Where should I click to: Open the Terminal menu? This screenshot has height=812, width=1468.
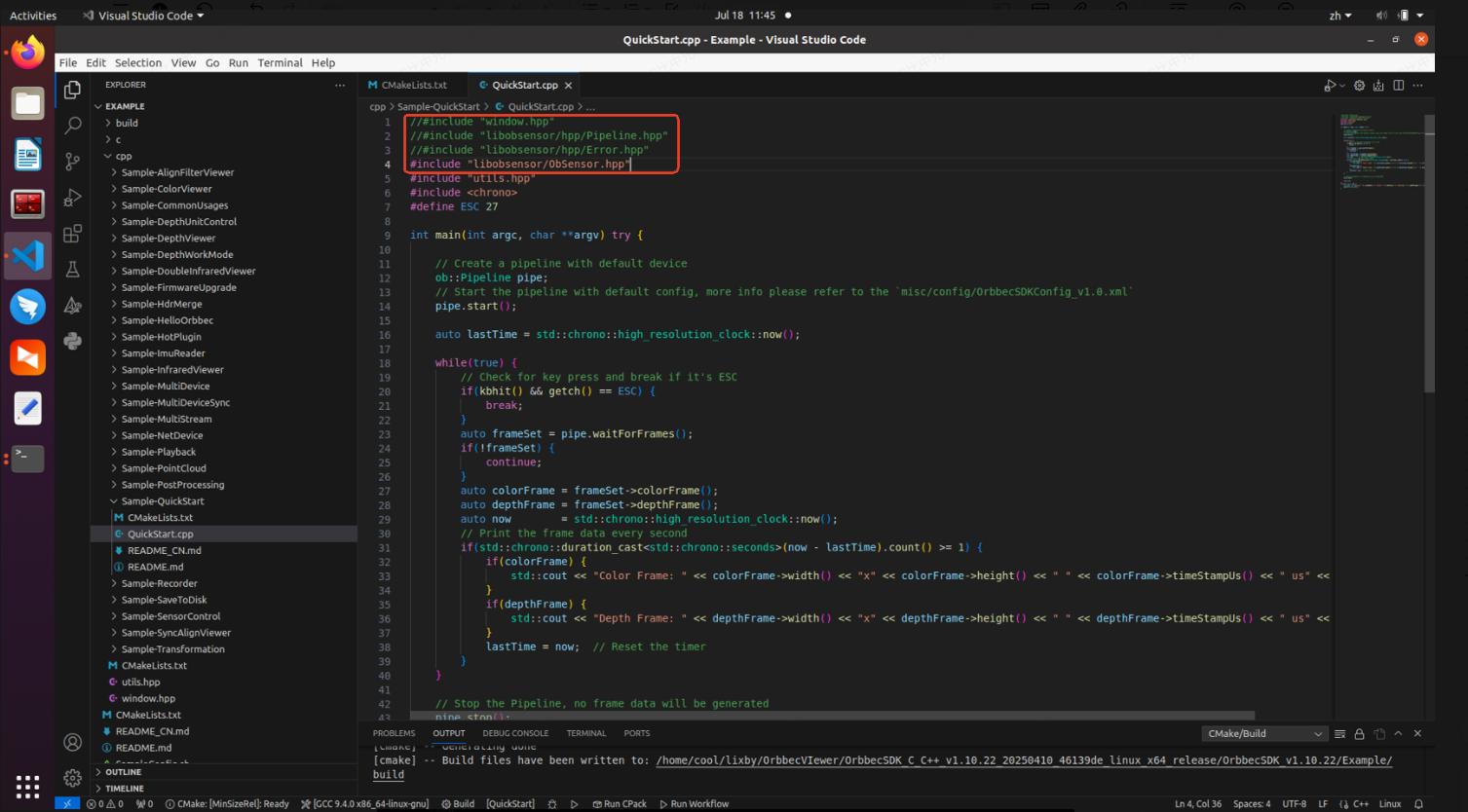(280, 62)
